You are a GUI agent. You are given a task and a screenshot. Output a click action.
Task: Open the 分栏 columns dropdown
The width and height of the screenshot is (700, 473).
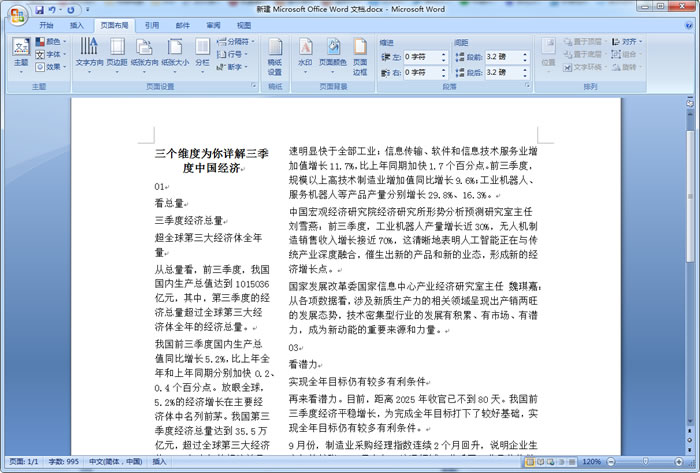202,52
